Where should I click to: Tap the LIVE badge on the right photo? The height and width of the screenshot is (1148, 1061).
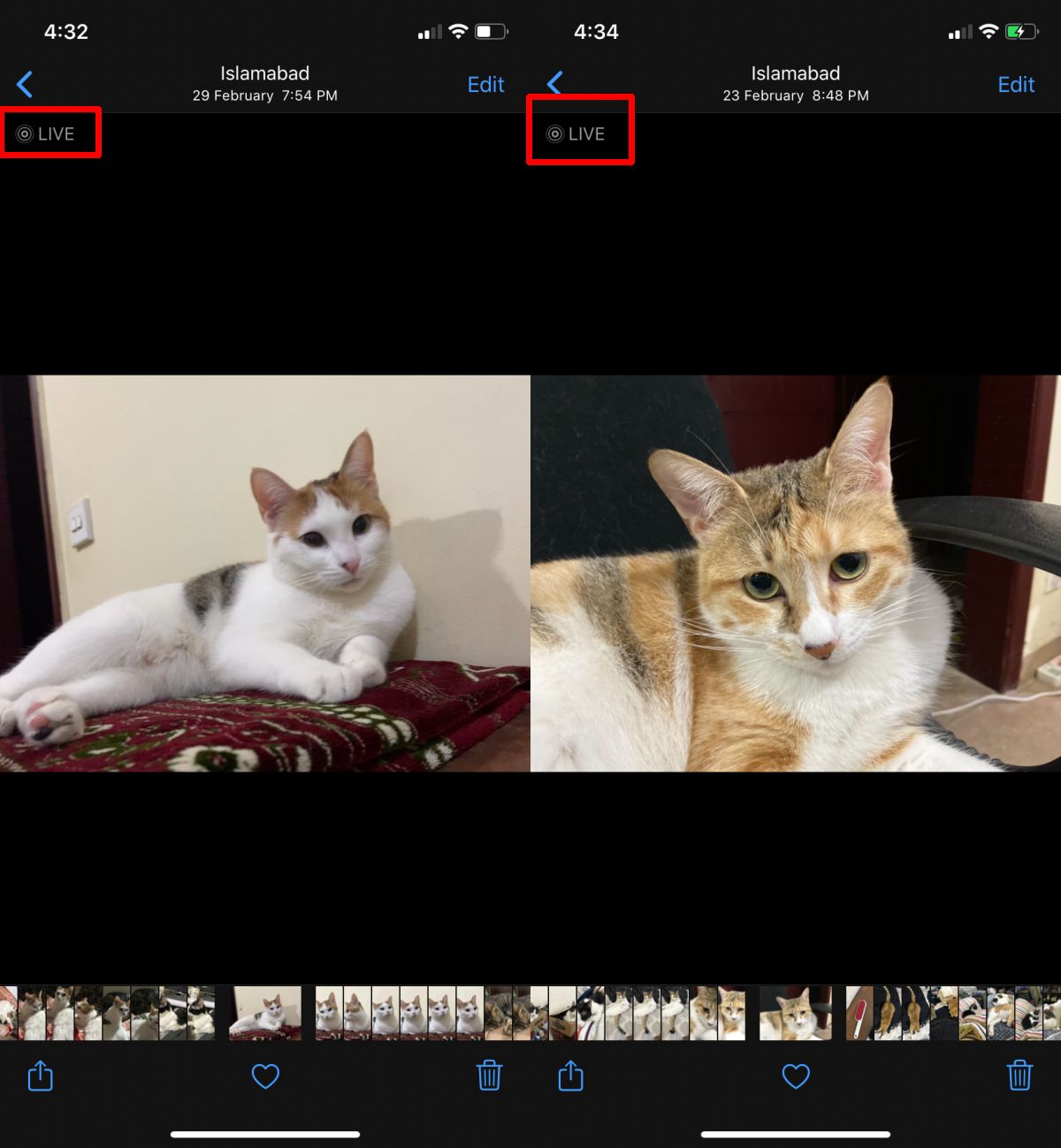point(576,134)
